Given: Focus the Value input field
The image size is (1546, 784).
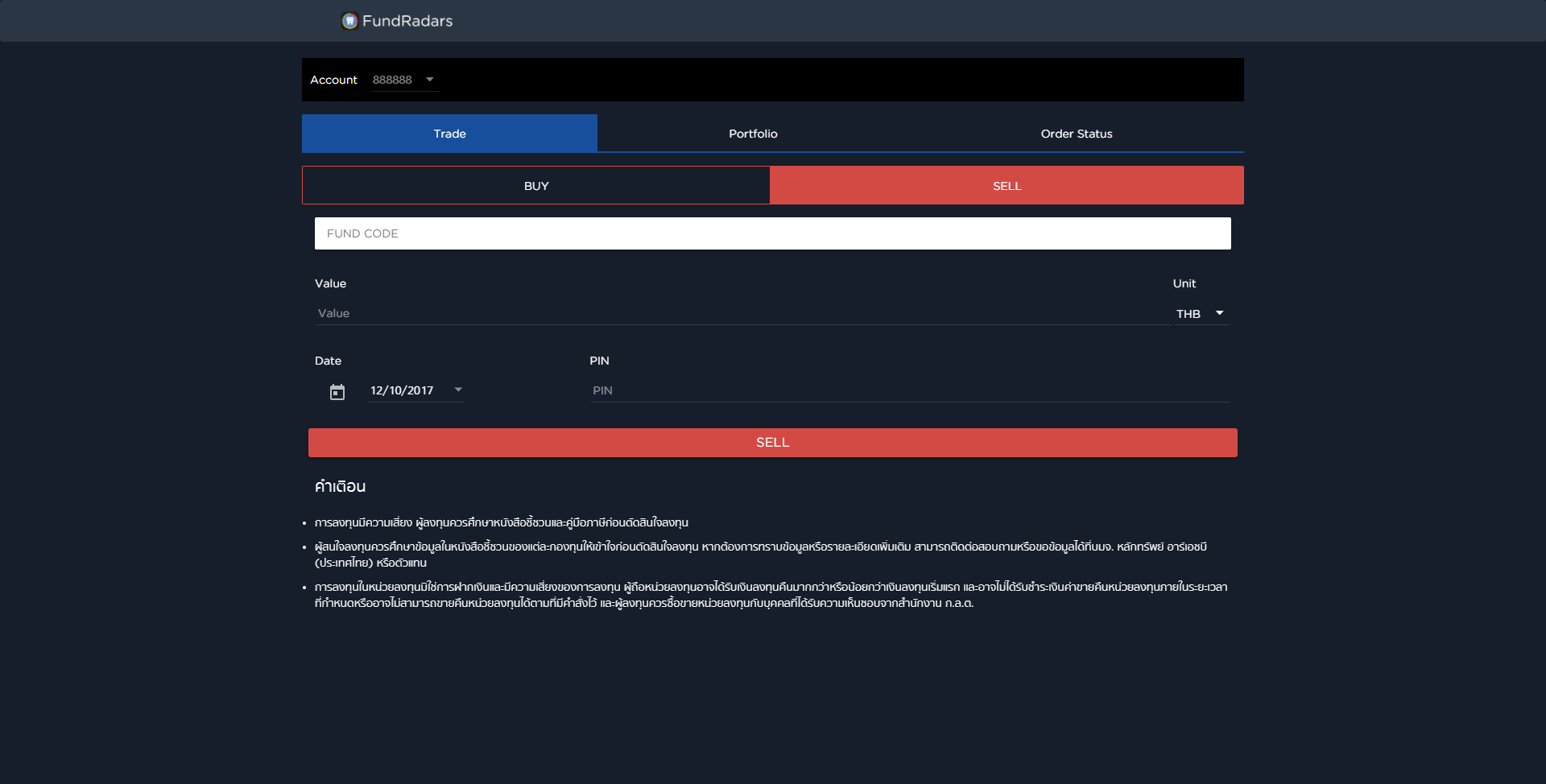Looking at the screenshot, I should click(x=742, y=313).
